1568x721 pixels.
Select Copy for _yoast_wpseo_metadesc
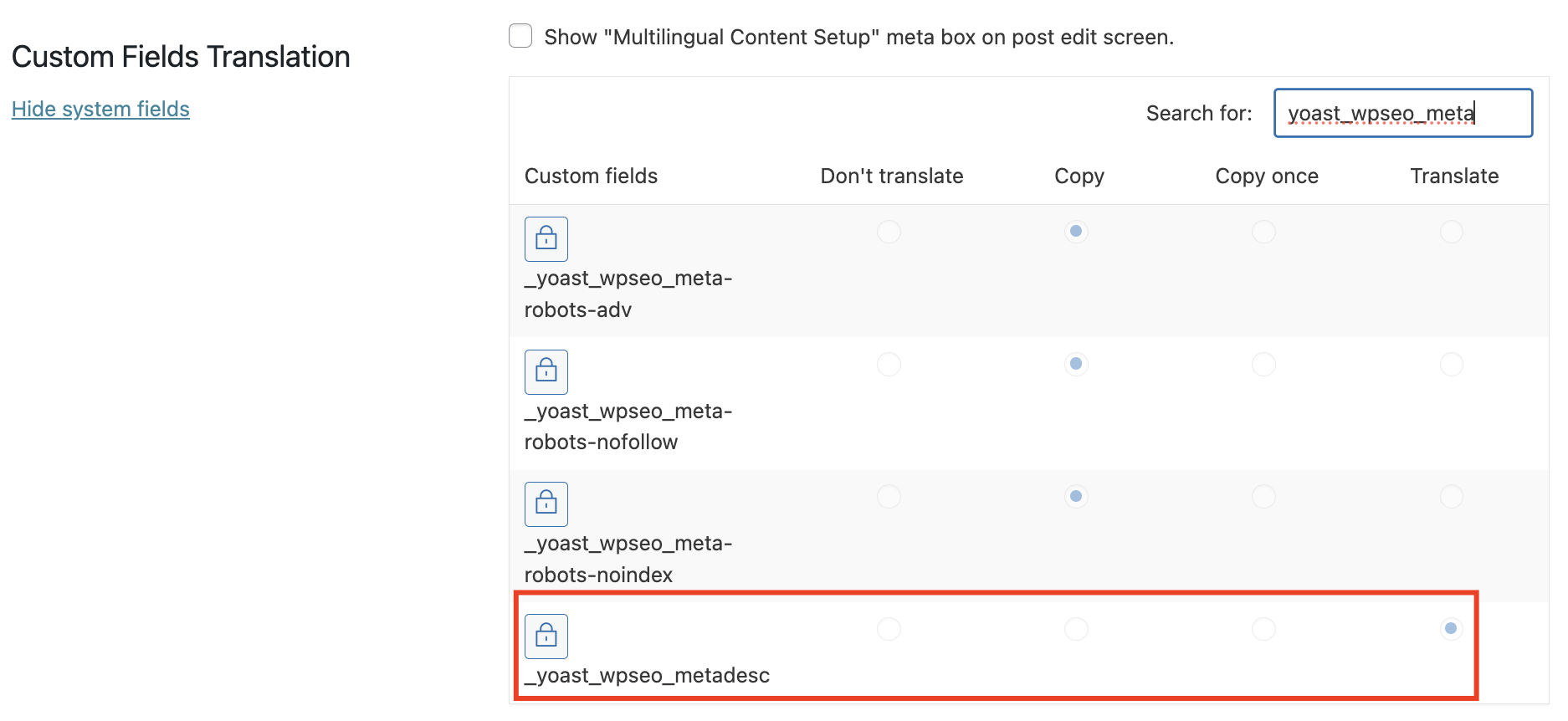point(1076,628)
